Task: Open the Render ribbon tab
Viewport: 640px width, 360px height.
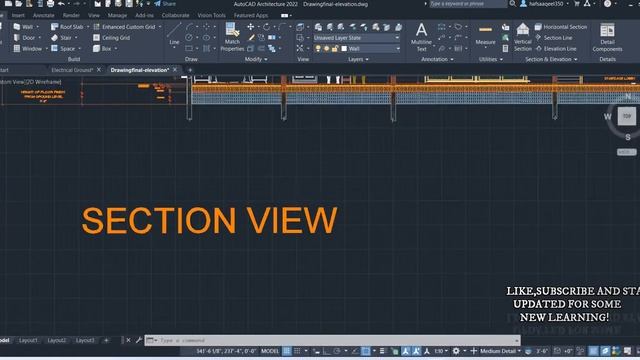Action: [71, 15]
